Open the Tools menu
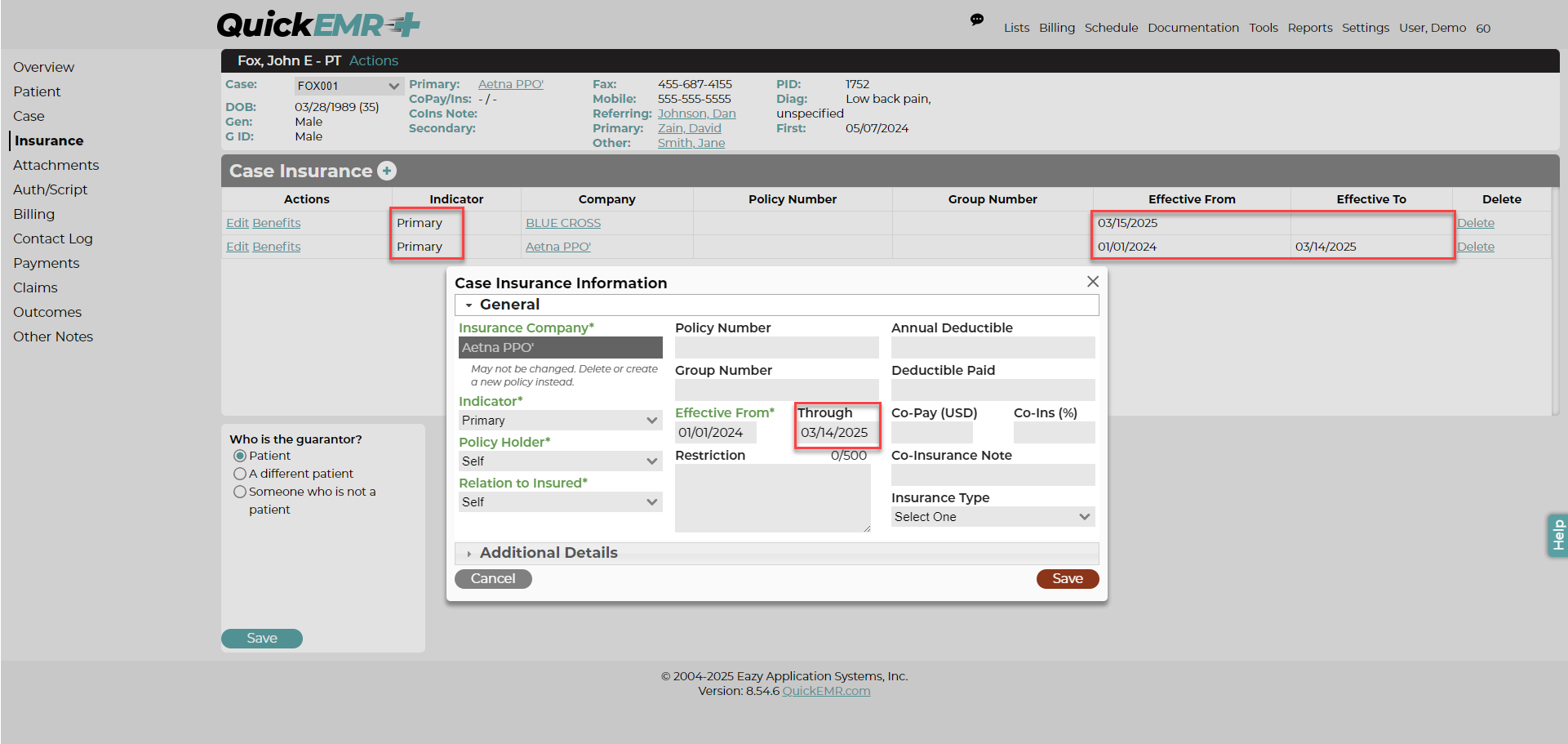 (x=1264, y=28)
